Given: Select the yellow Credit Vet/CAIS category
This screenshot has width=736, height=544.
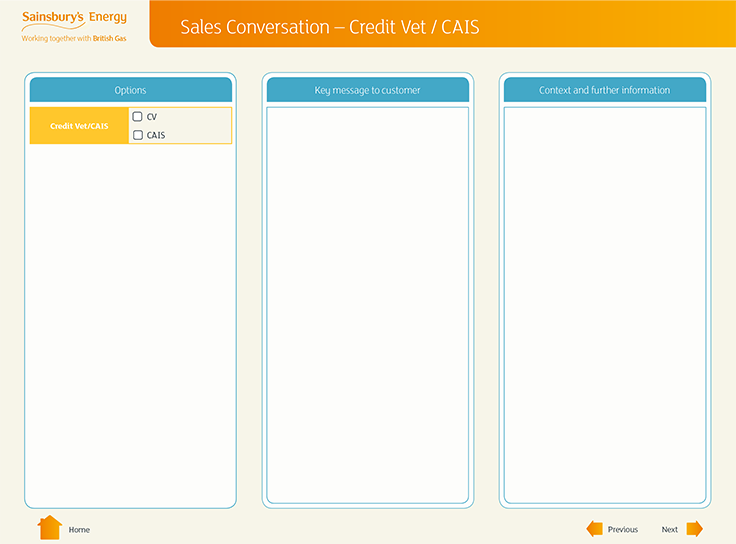Looking at the screenshot, I should [x=79, y=126].
